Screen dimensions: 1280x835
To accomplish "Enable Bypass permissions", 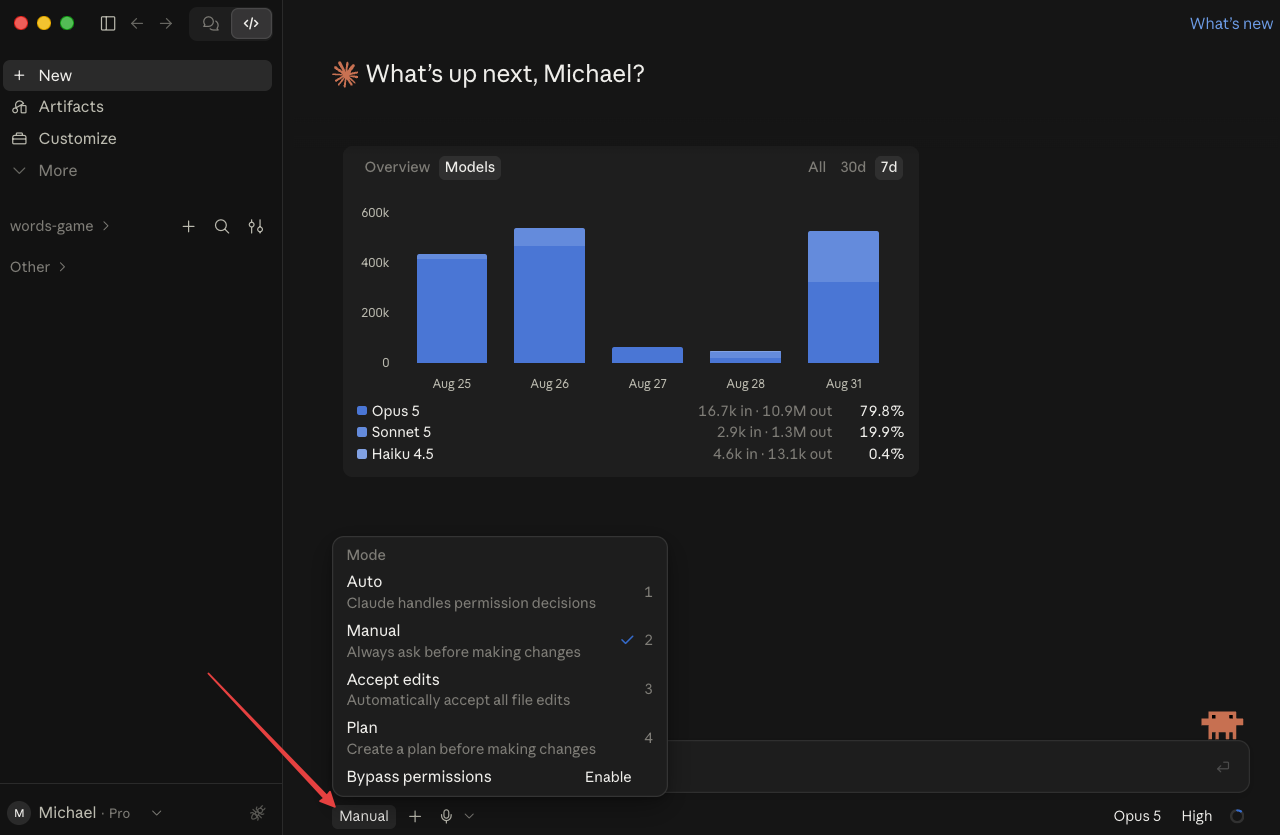I will pyautogui.click(x=608, y=777).
